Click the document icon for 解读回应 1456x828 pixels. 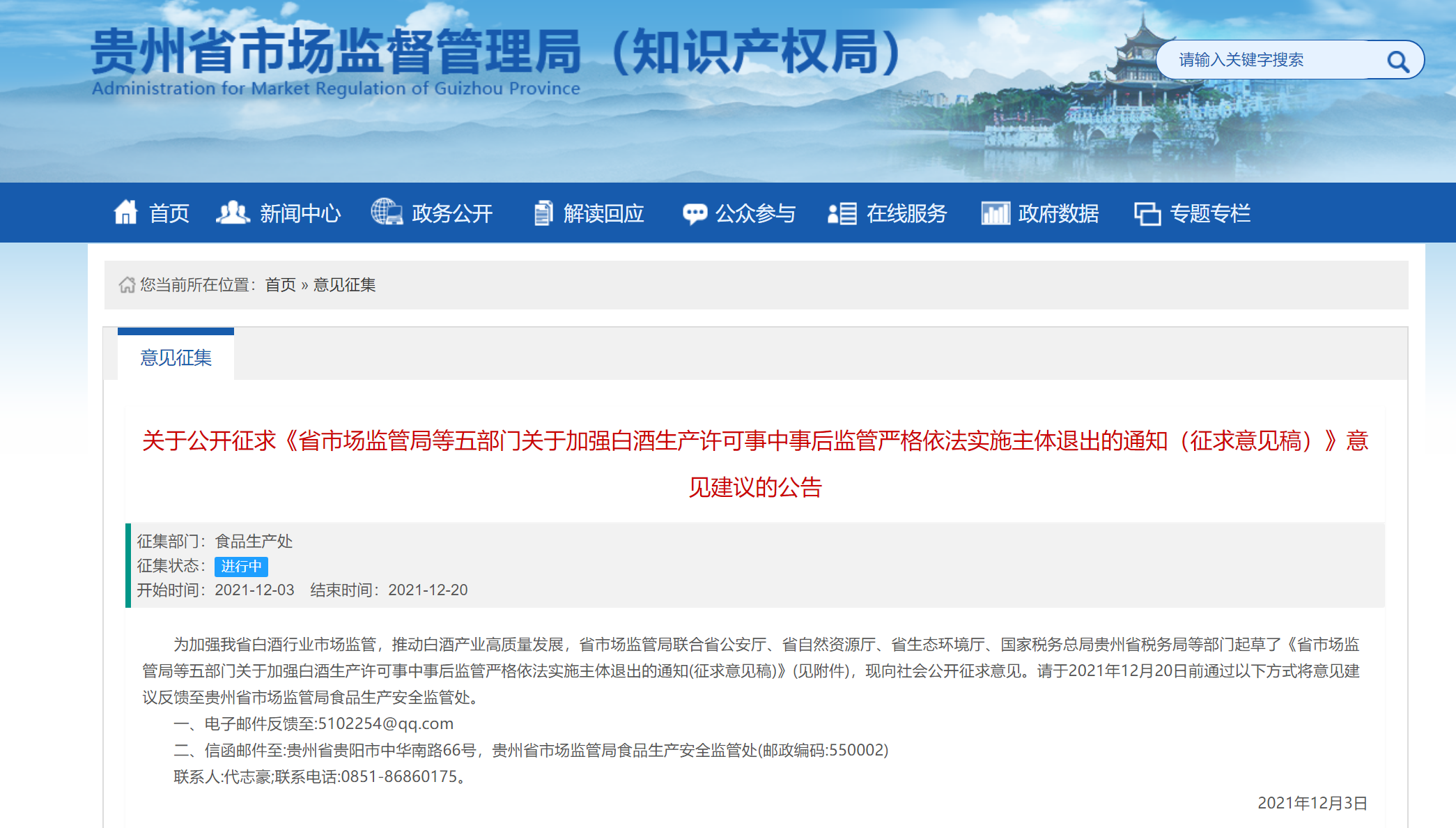(543, 213)
